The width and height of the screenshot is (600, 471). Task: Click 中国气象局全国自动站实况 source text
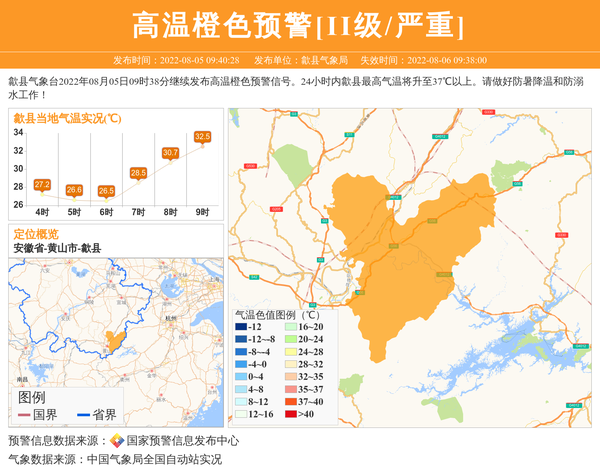(154, 460)
